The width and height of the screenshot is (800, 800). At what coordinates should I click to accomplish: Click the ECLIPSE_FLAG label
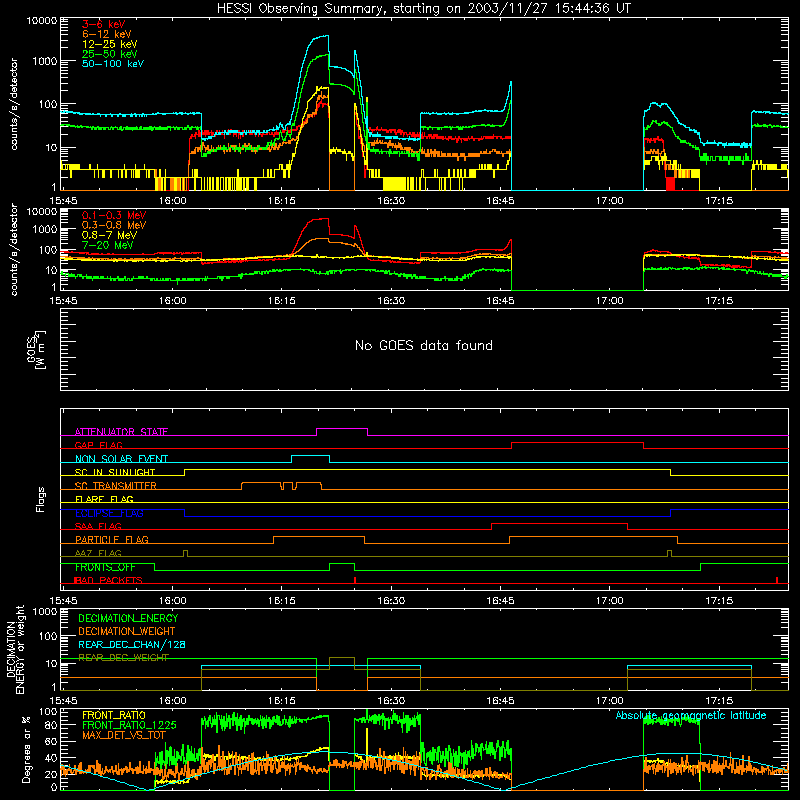pyautogui.click(x=109, y=513)
